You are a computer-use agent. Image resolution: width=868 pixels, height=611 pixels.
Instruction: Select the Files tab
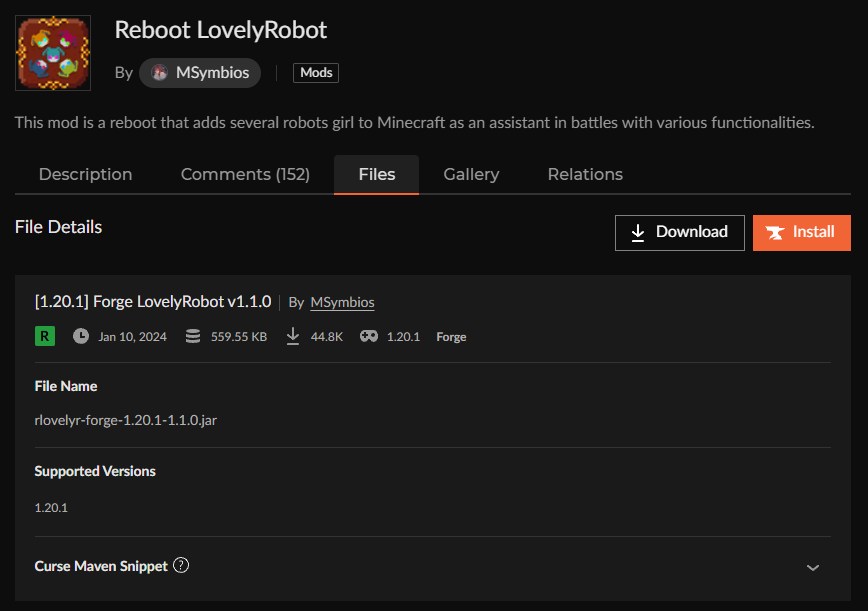376,174
